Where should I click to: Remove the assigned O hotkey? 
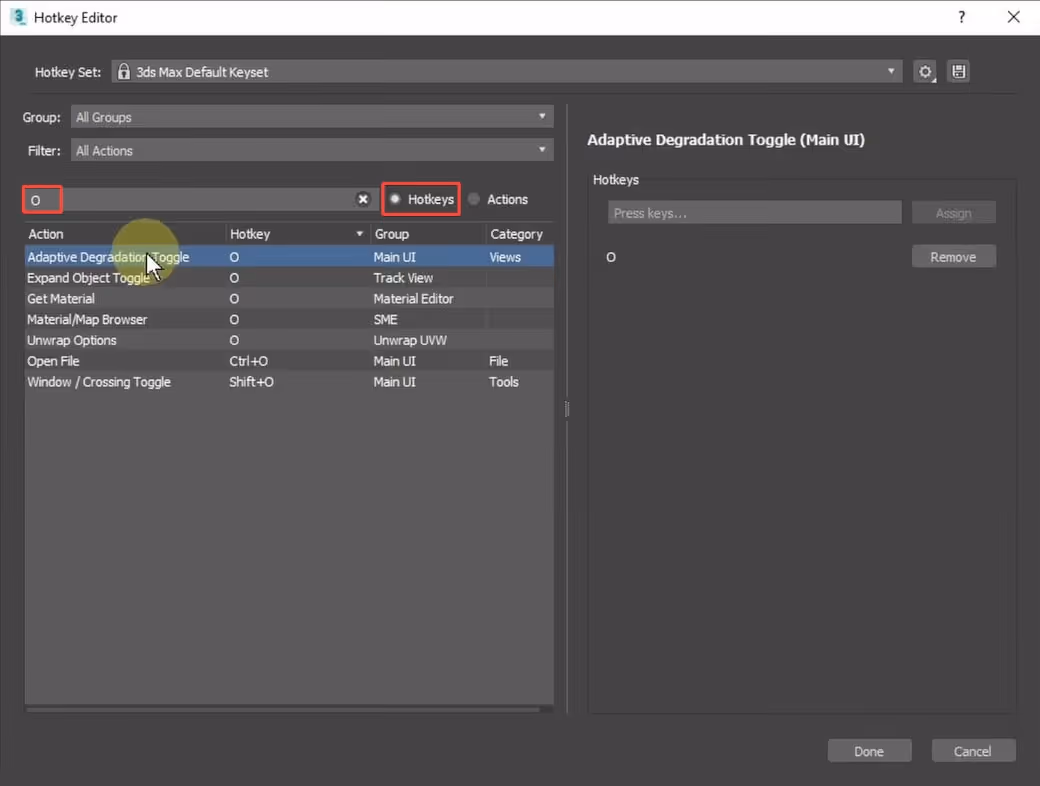(x=953, y=256)
